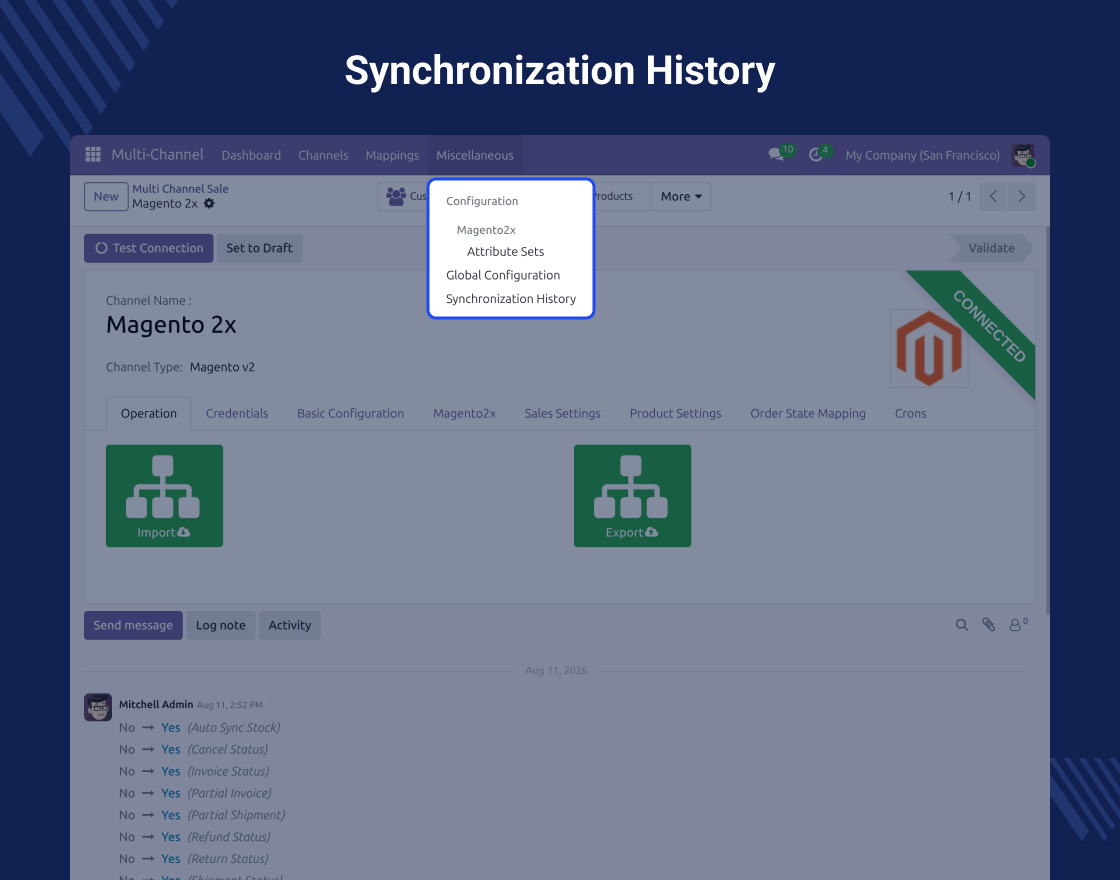Click the New button
Viewport: 1120px width, 880px height.
[106, 196]
